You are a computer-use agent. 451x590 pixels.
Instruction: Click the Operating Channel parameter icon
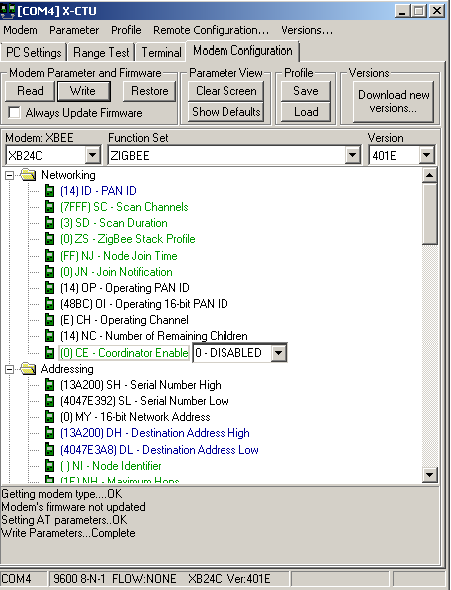tap(49, 320)
